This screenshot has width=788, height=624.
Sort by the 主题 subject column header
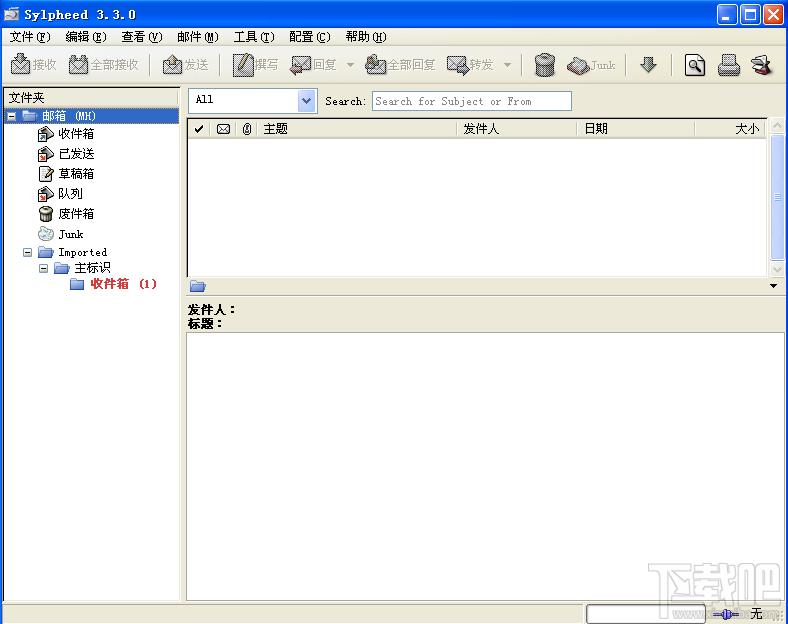357,129
